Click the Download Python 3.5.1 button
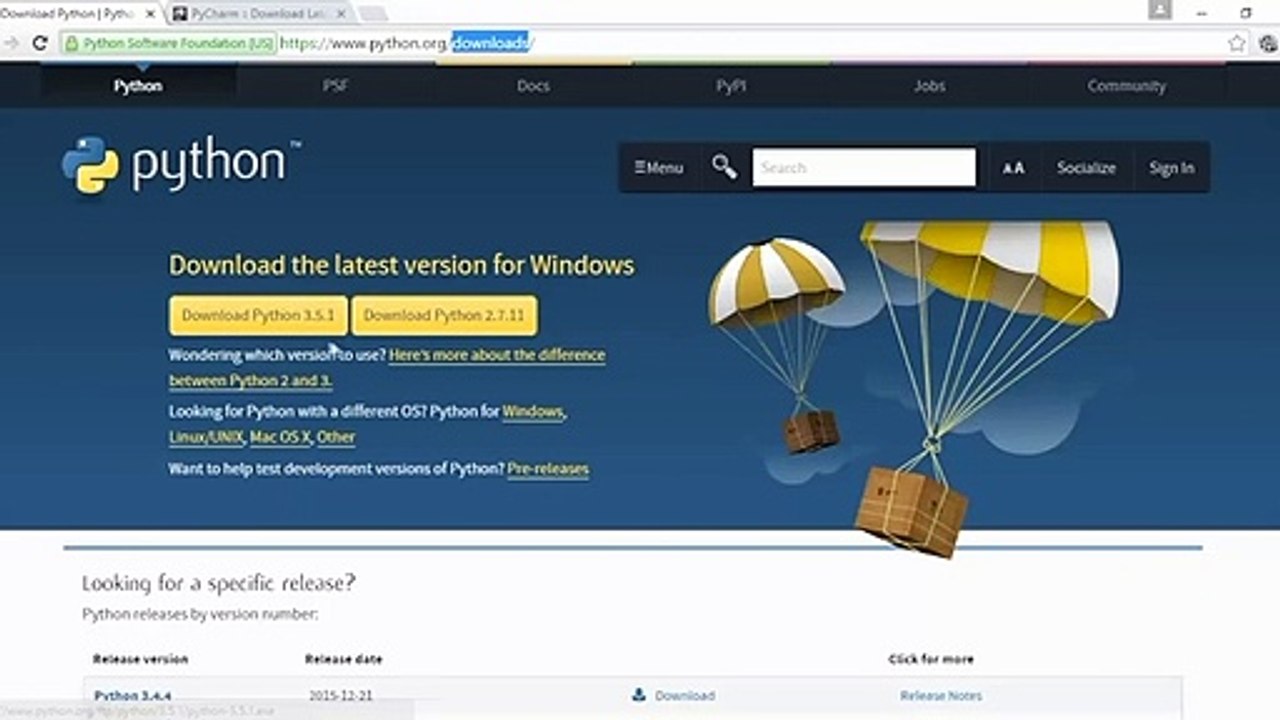Viewport: 1280px width, 720px height. pyautogui.click(x=258, y=315)
